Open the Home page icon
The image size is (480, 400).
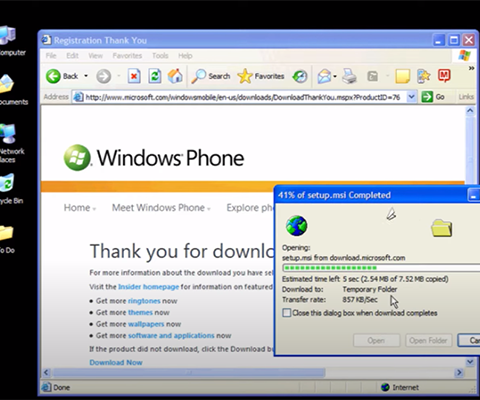(175, 76)
